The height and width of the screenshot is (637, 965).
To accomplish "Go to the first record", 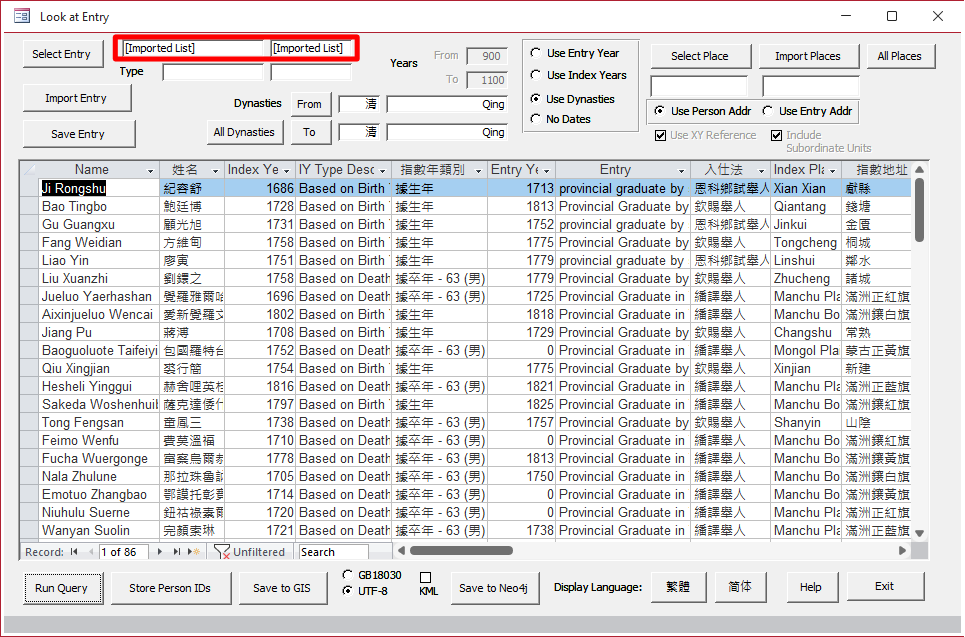I will coord(74,552).
